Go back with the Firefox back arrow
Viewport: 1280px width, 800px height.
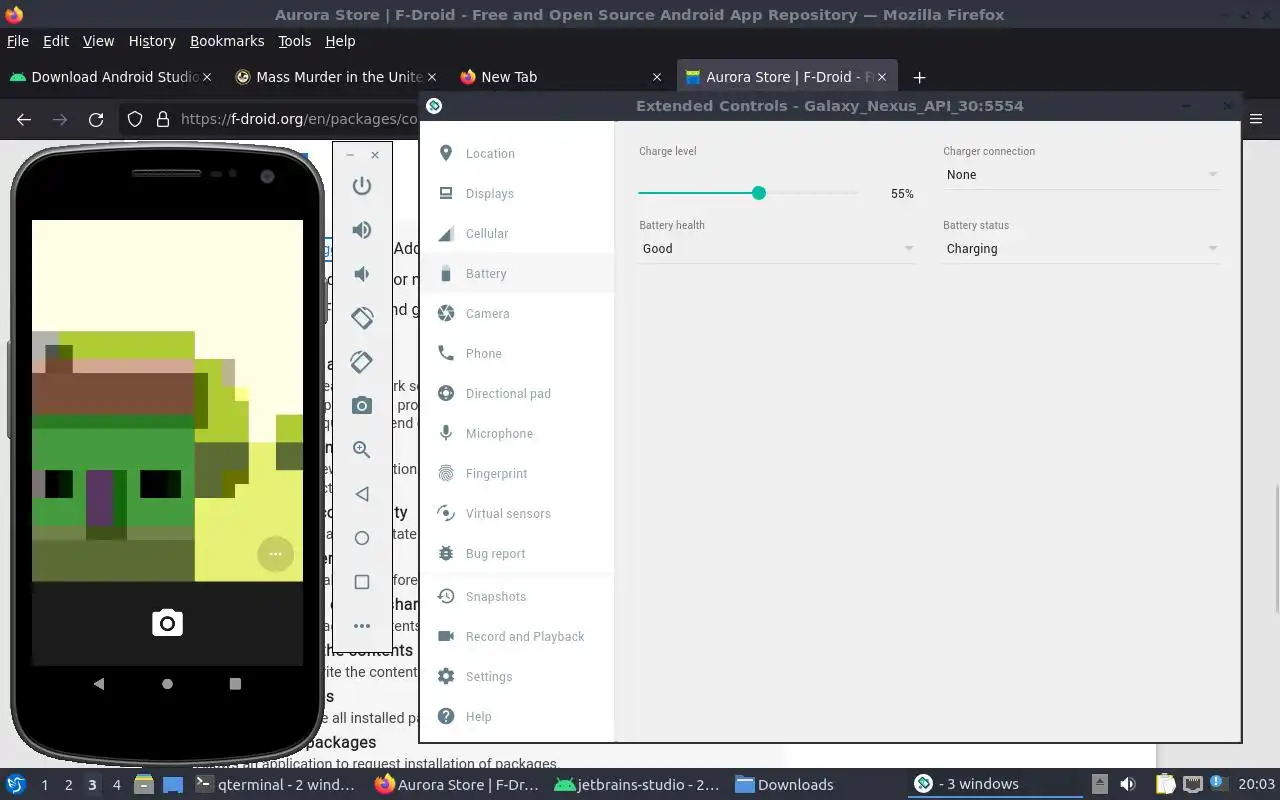(x=24, y=119)
